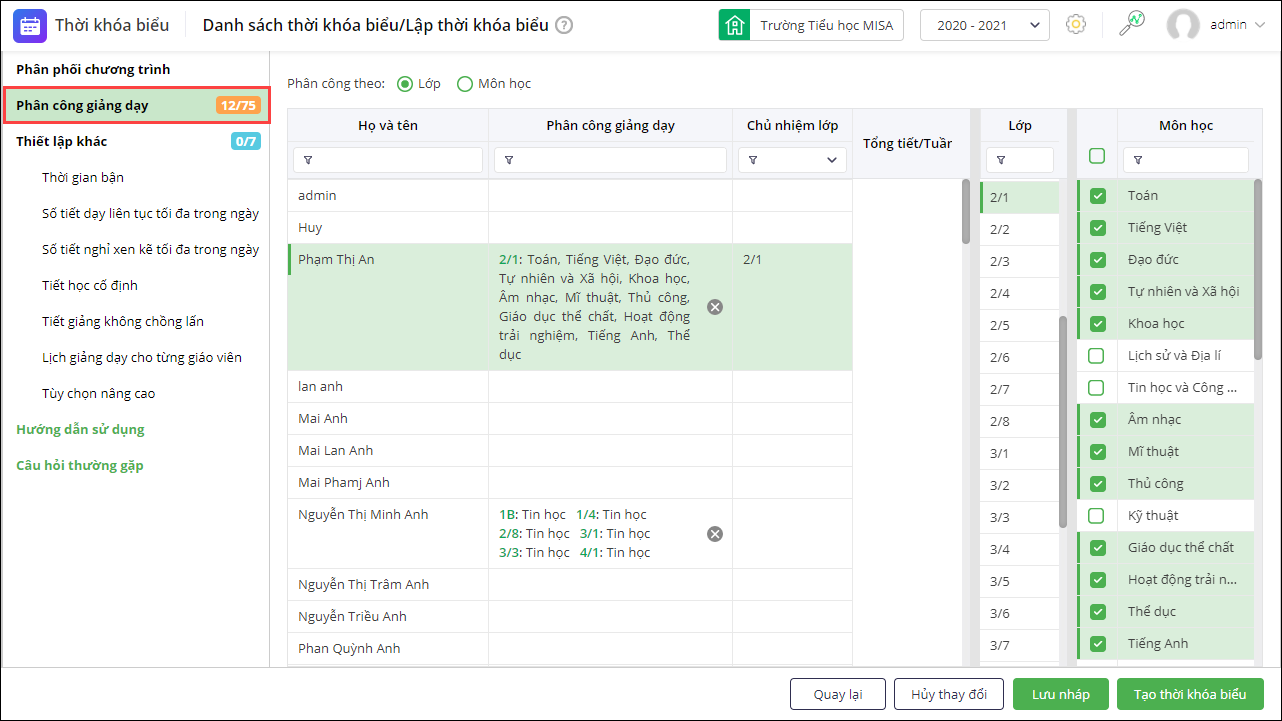1282x721 pixels.
Task: Clear Nguyễn Thị Minh Anh's assignment X icon
Action: coord(715,534)
